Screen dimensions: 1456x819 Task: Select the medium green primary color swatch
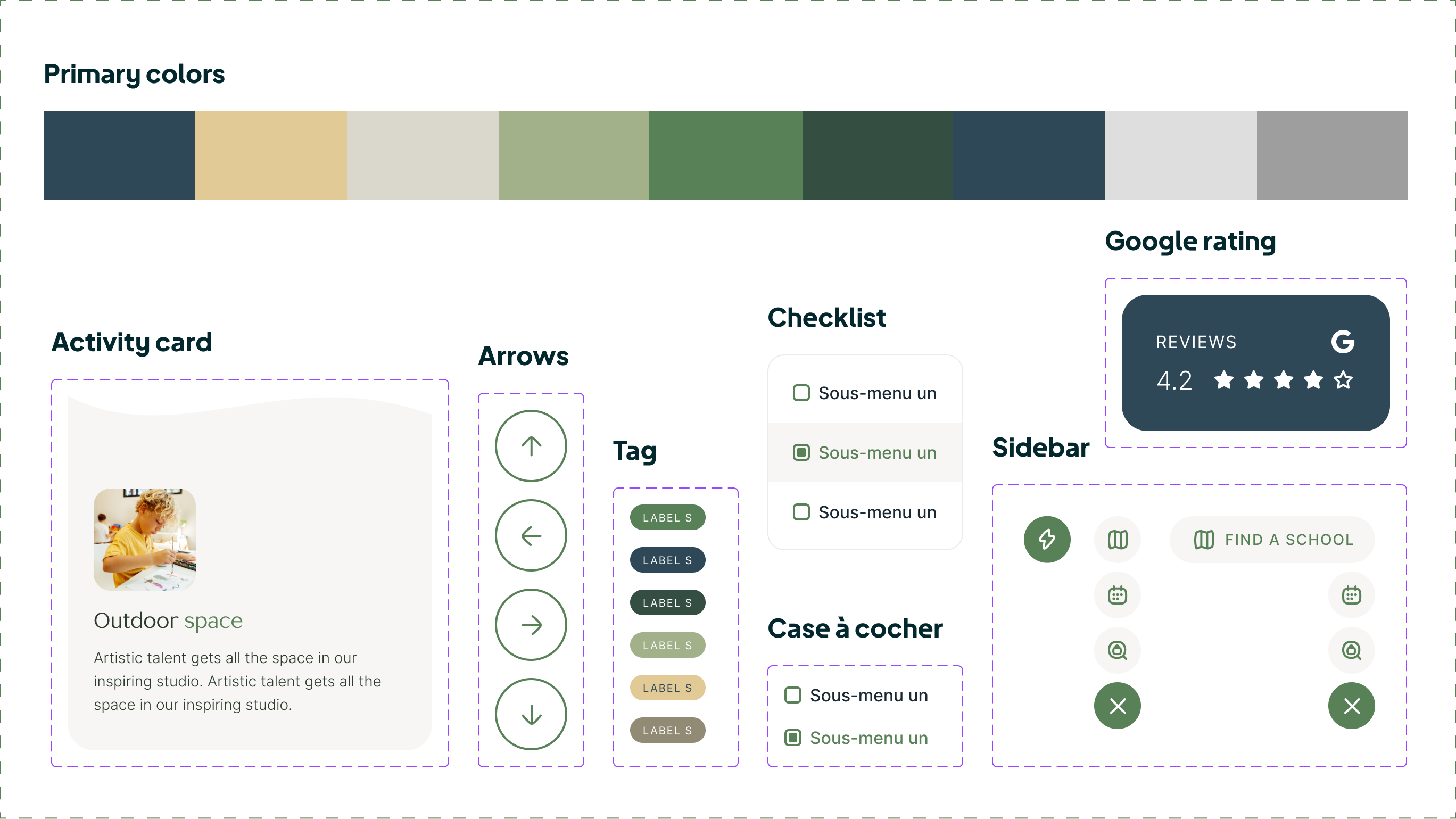tap(725, 155)
